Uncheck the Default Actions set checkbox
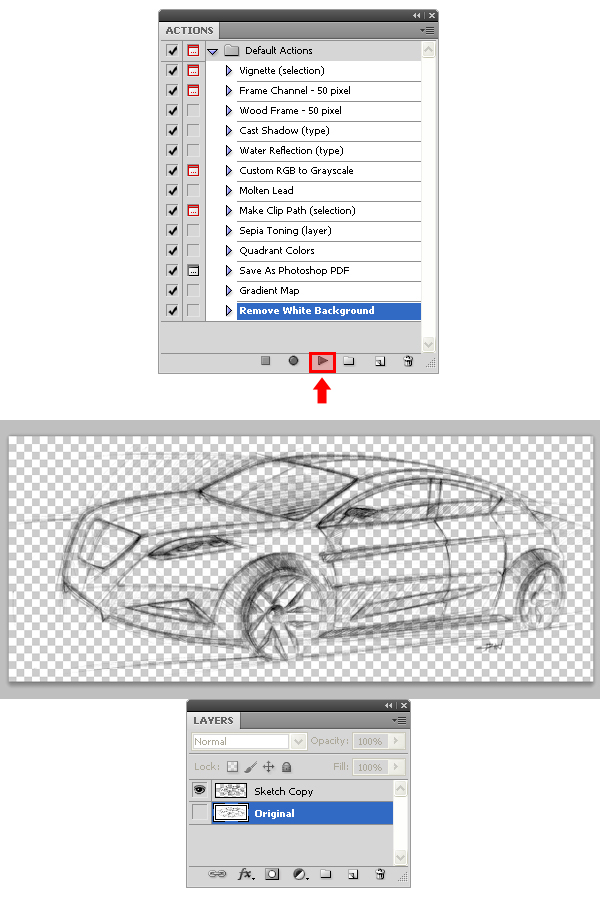This screenshot has height=898, width=600. coord(172,50)
